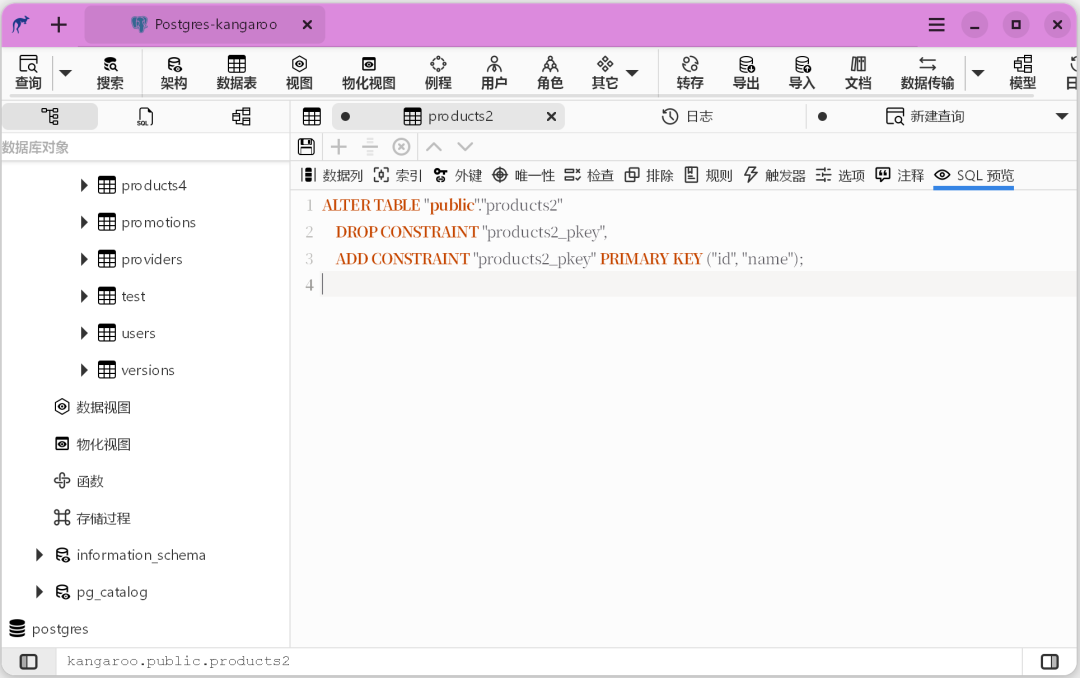Switch to the 数据列 columns tab

tap(331, 175)
